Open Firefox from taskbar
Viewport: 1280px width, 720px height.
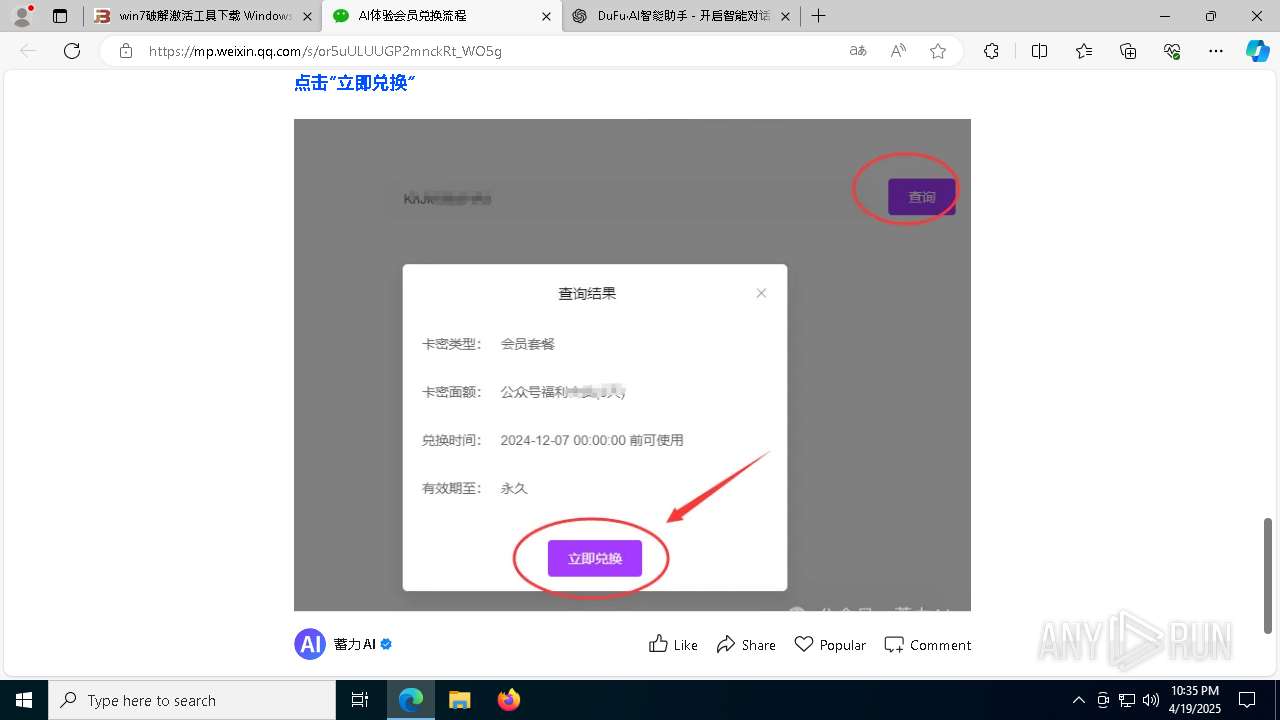tap(508, 700)
